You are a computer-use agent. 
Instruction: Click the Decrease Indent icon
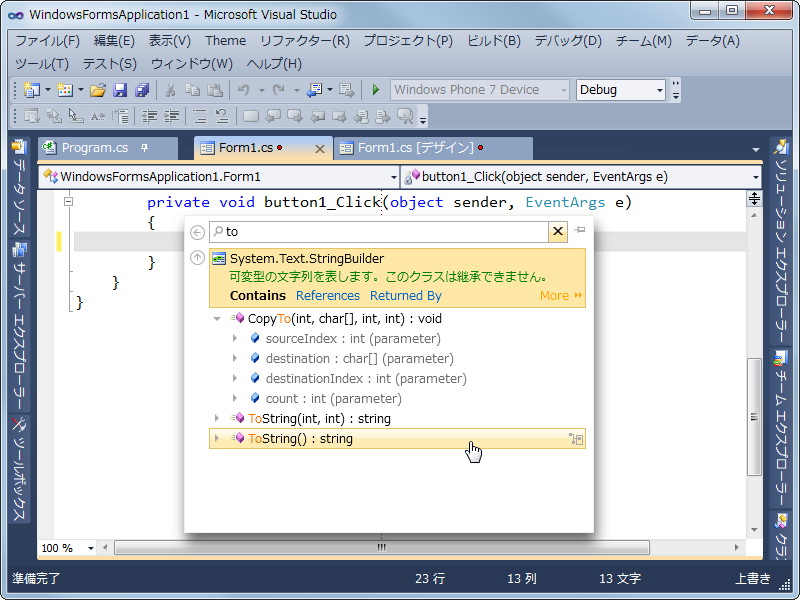149,117
